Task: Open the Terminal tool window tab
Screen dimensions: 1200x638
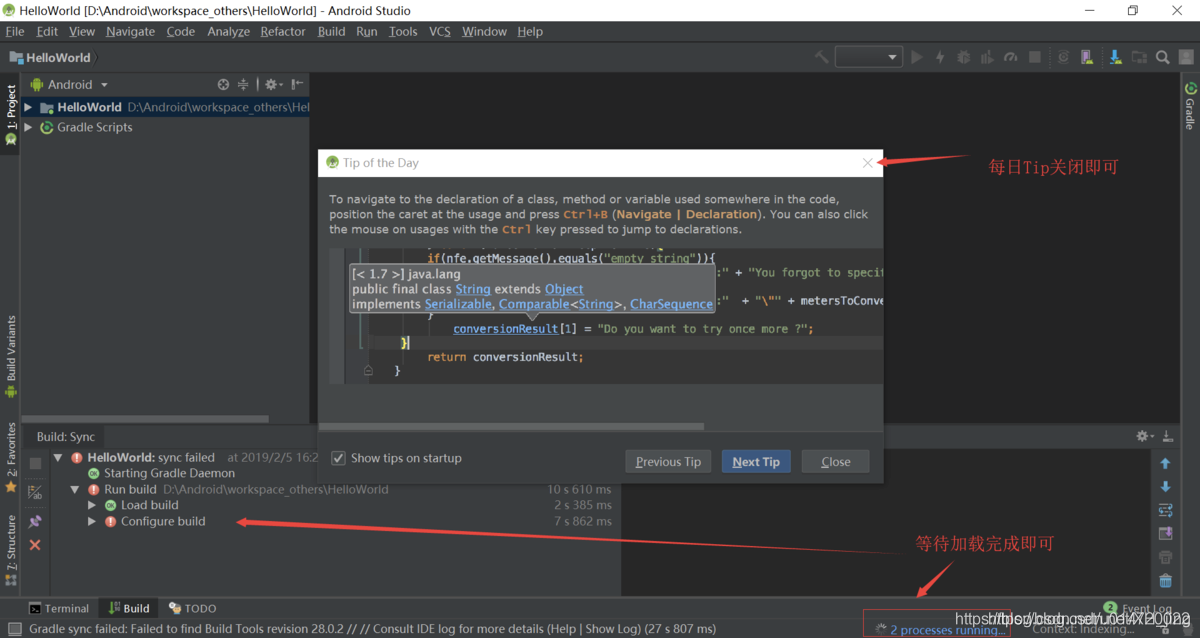Action: 59,608
